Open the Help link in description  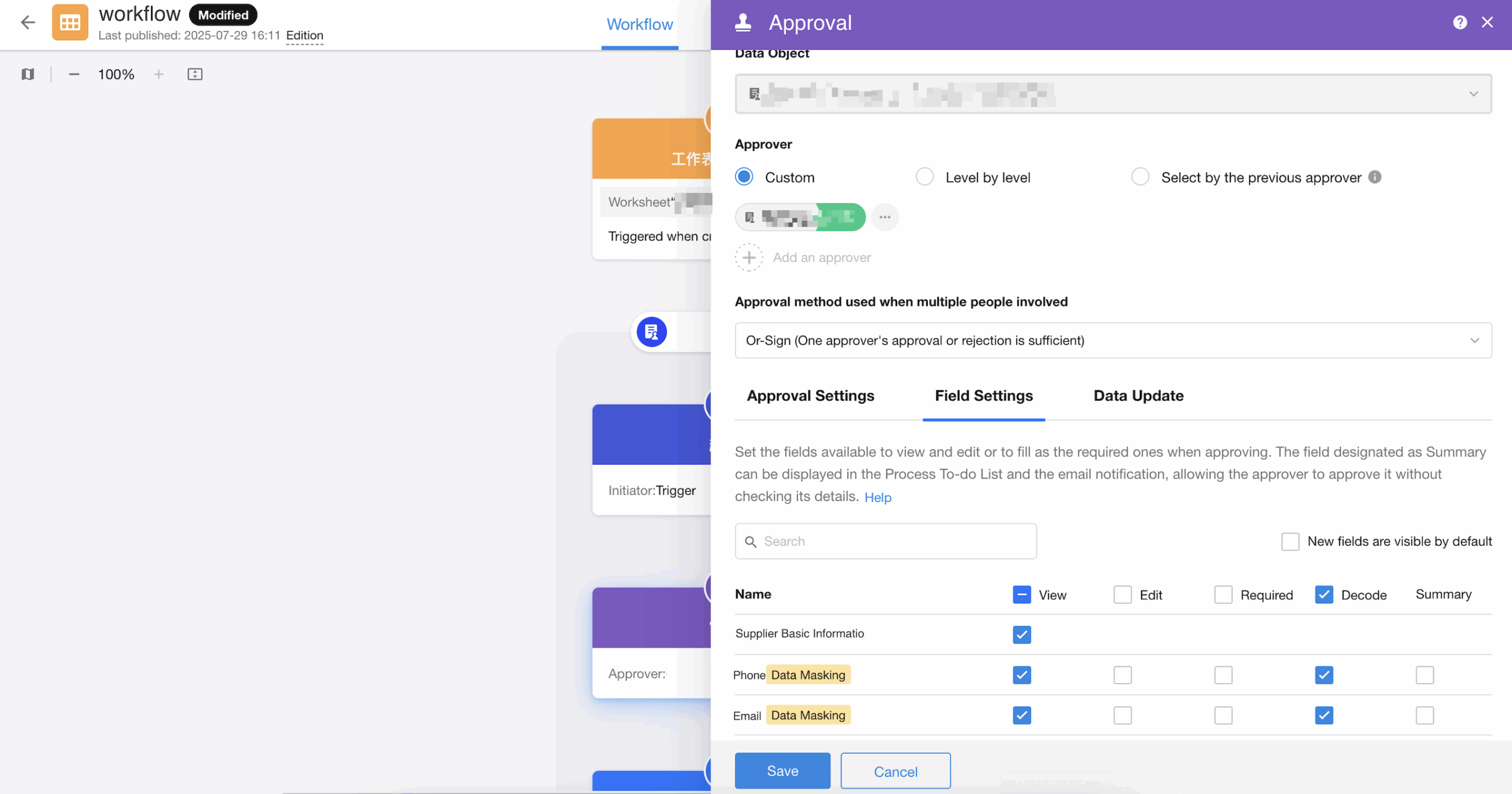tap(878, 497)
